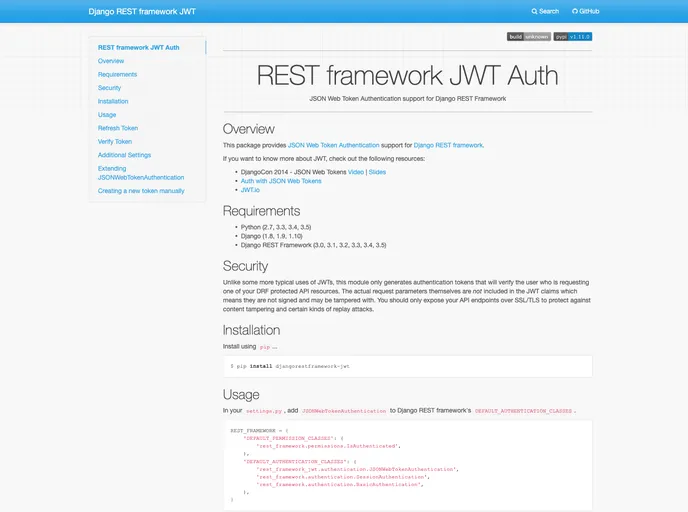Click the Overview section heading
Viewport: 688px width, 512px height.
249,129
